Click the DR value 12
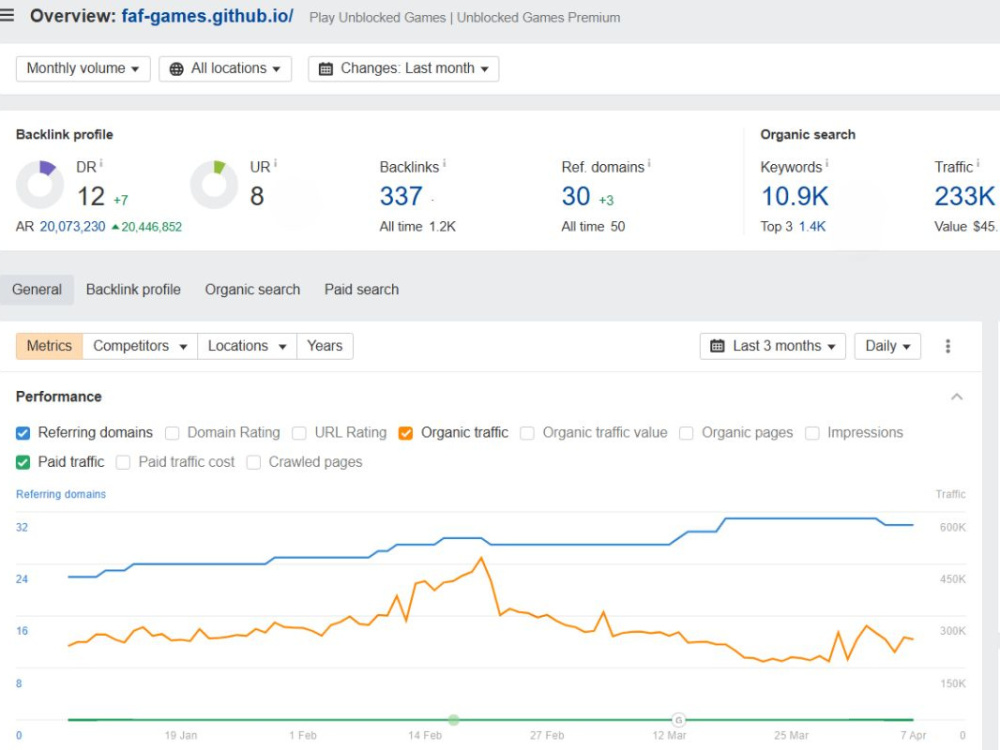Screen dimensions: 1000x750 click(x=91, y=196)
